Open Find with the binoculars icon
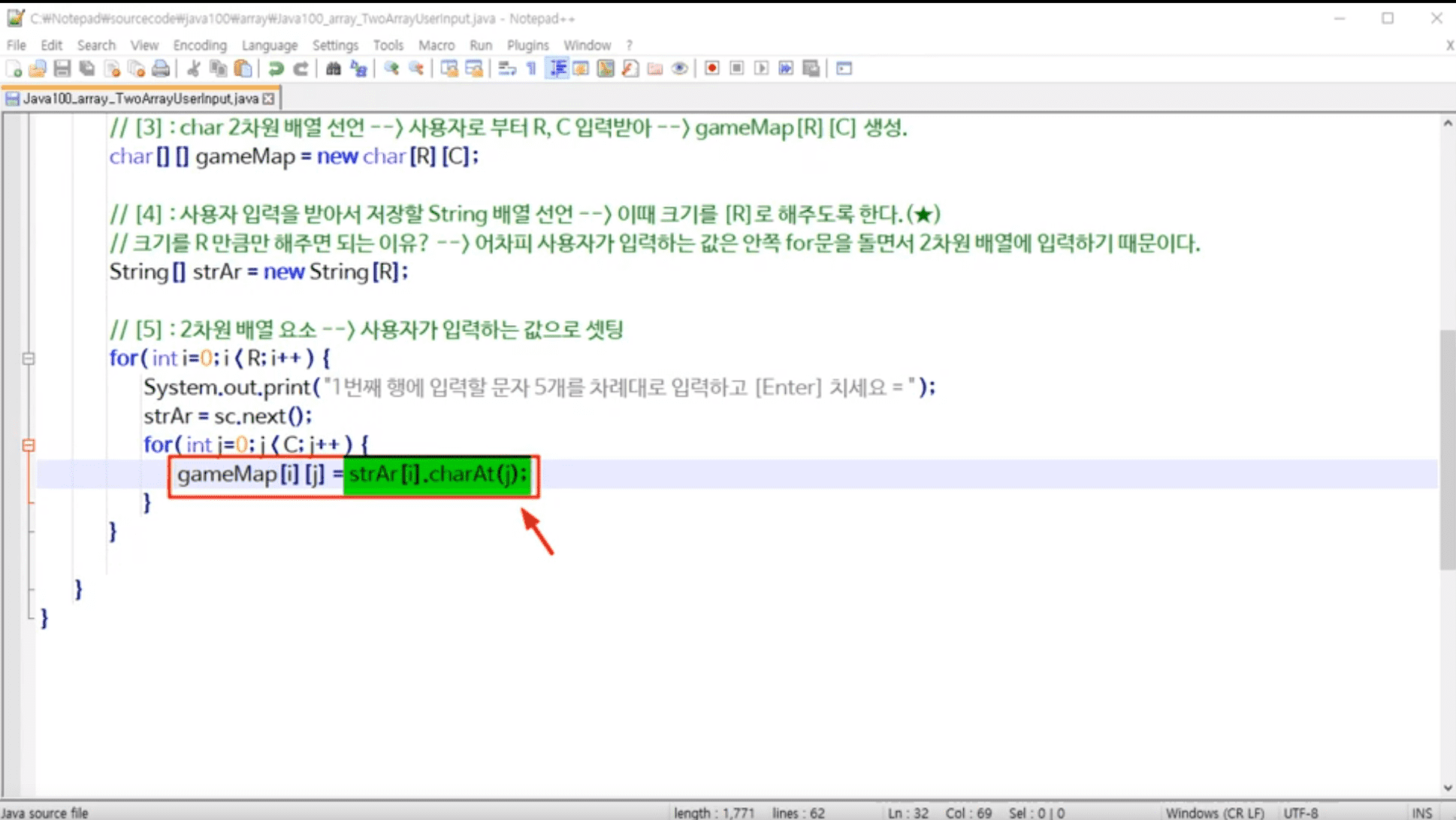Viewport: 1456px width, 820px height. [x=333, y=68]
